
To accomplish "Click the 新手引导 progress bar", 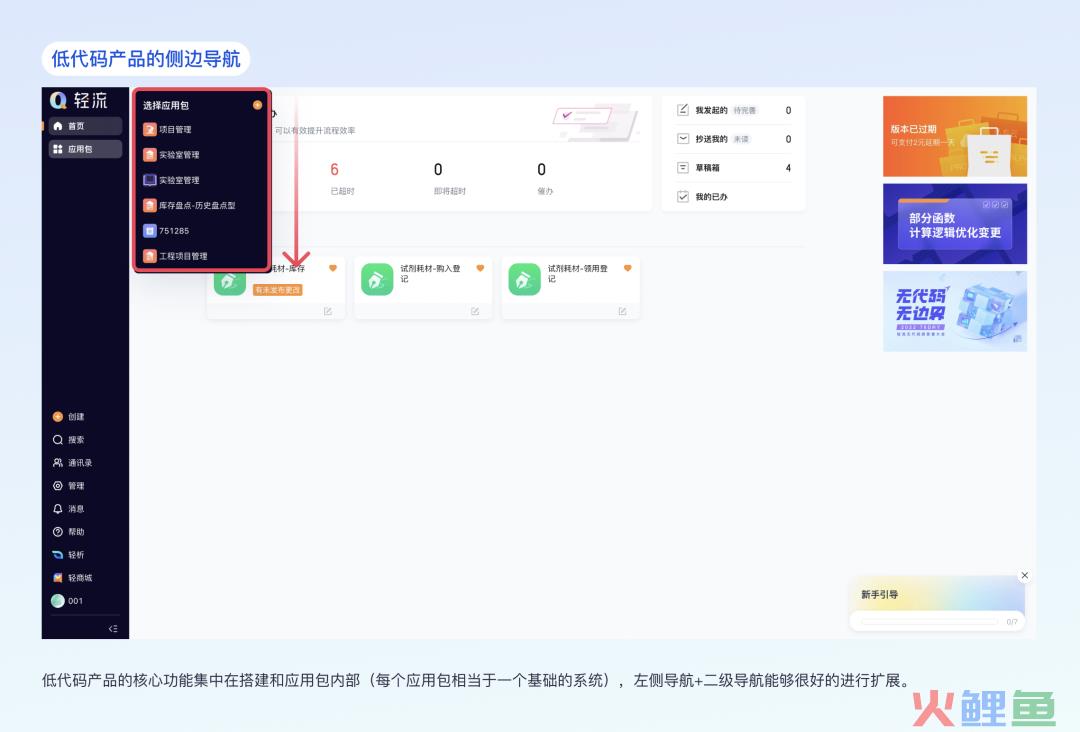I will pos(929,621).
